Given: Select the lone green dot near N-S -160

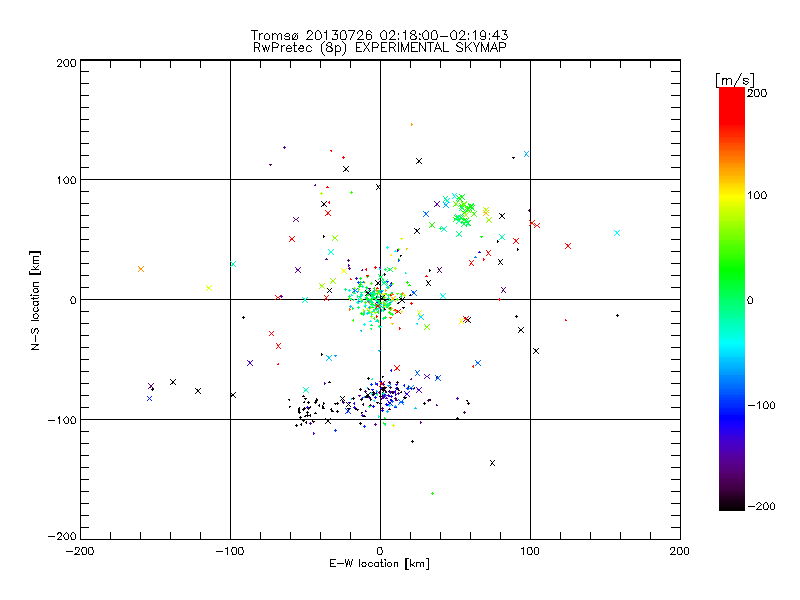Looking at the screenshot, I should pos(433,493).
